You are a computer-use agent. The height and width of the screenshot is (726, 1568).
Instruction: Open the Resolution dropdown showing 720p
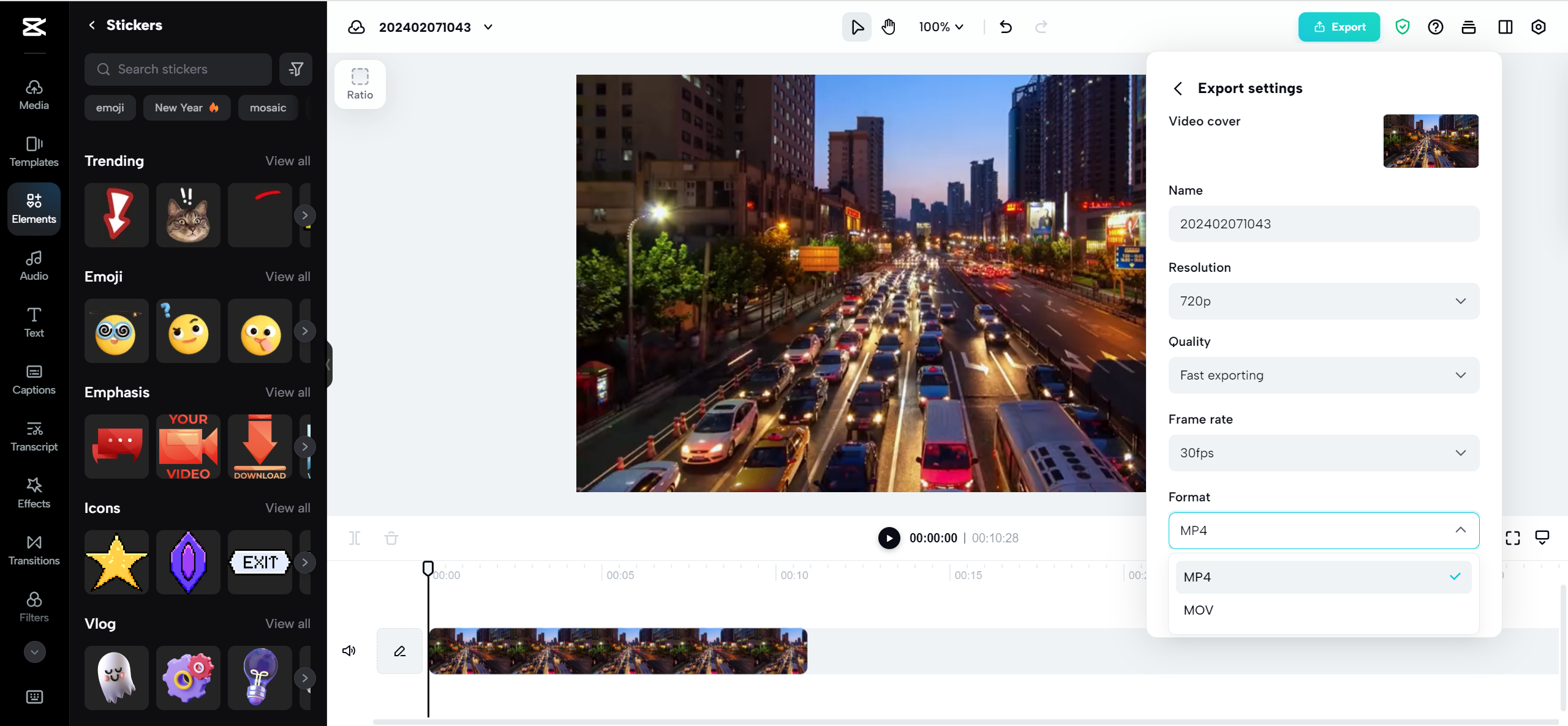click(1323, 301)
